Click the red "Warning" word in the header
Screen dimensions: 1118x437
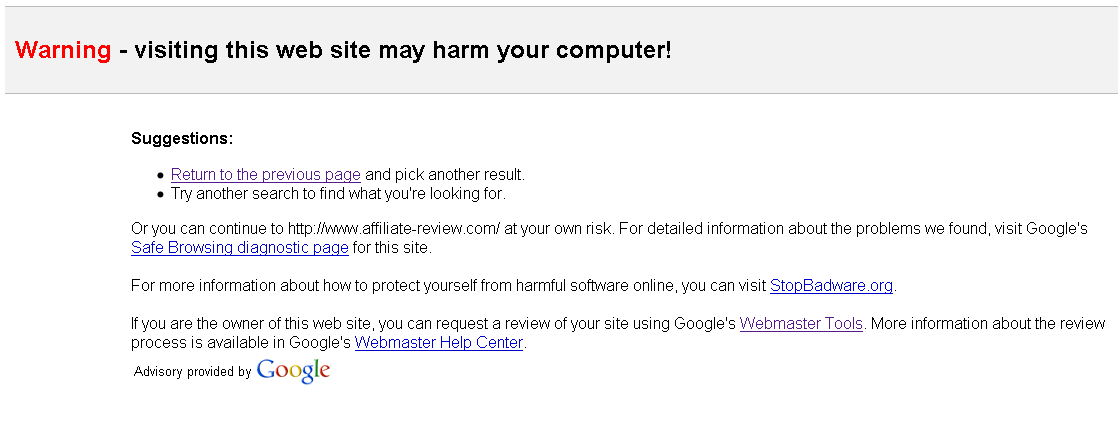(63, 50)
